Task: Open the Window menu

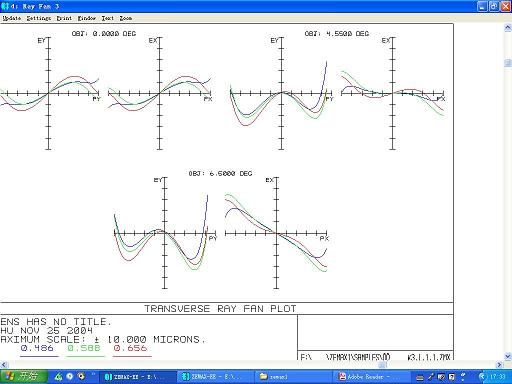Action: click(x=87, y=18)
